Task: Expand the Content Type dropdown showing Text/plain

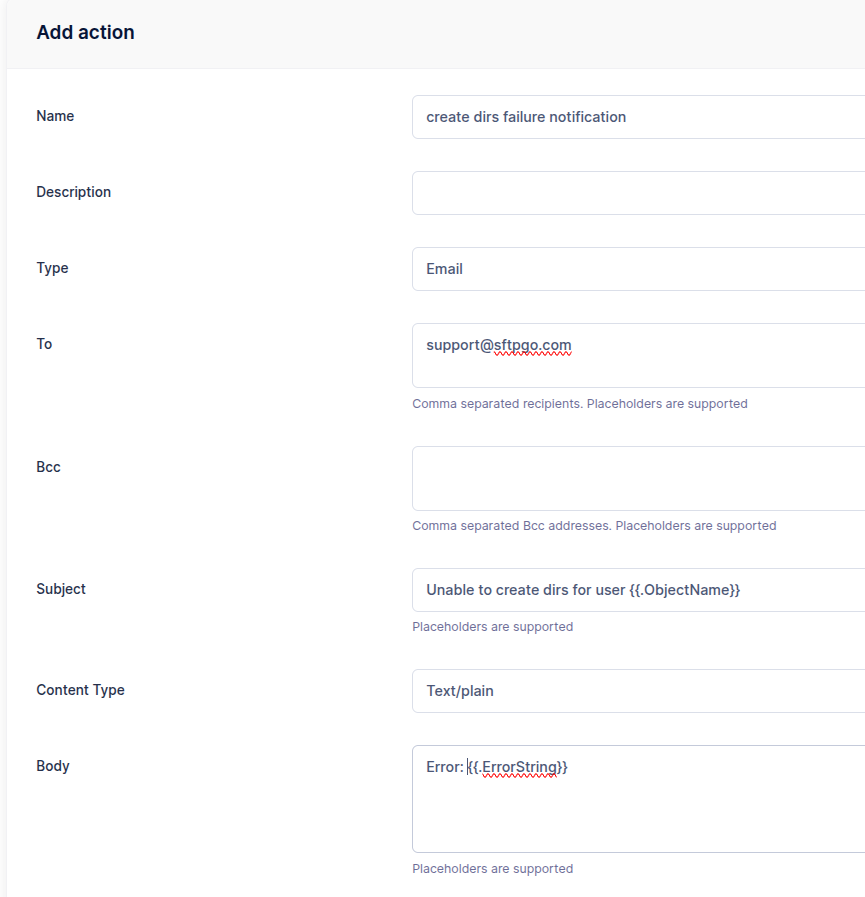Action: [638, 691]
